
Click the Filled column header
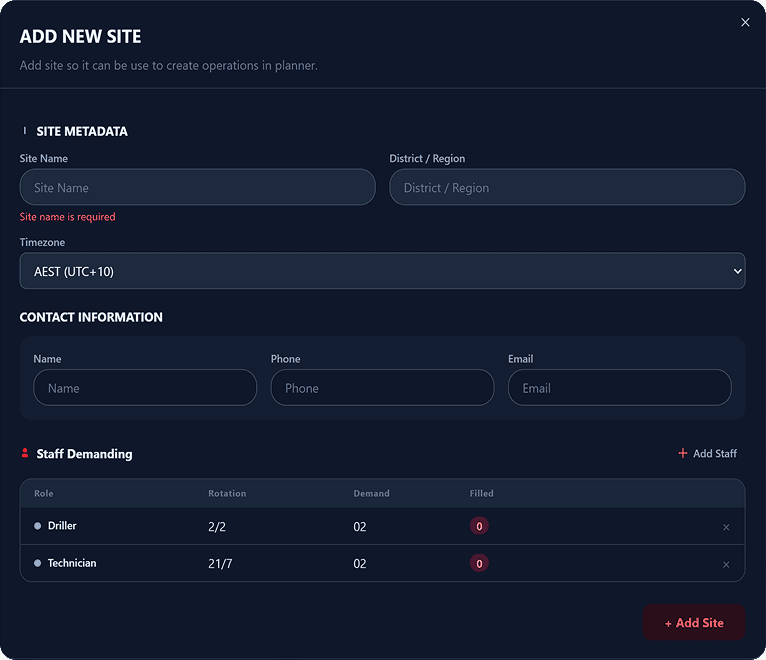[482, 493]
